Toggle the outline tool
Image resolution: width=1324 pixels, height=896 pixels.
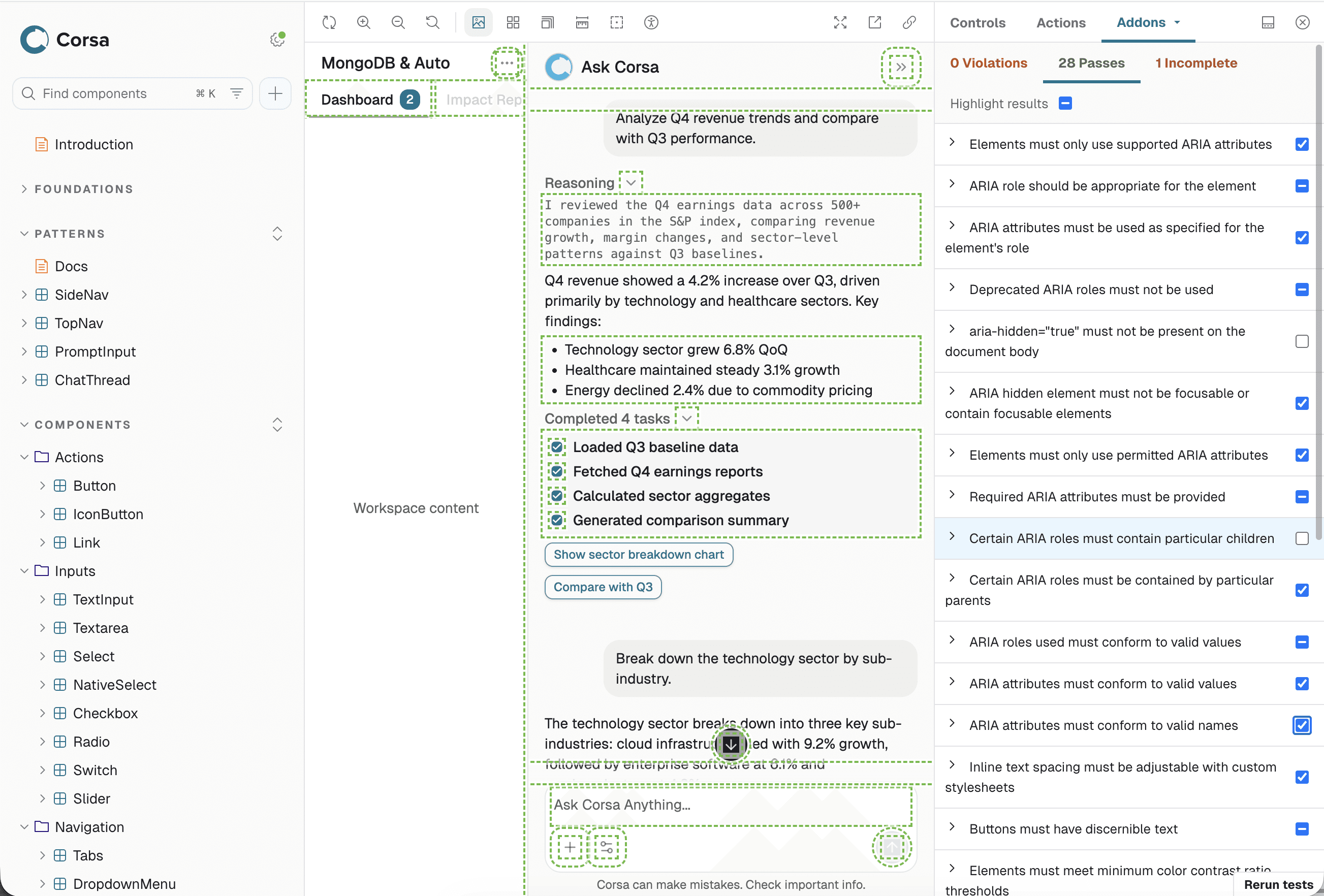pyautogui.click(x=616, y=22)
